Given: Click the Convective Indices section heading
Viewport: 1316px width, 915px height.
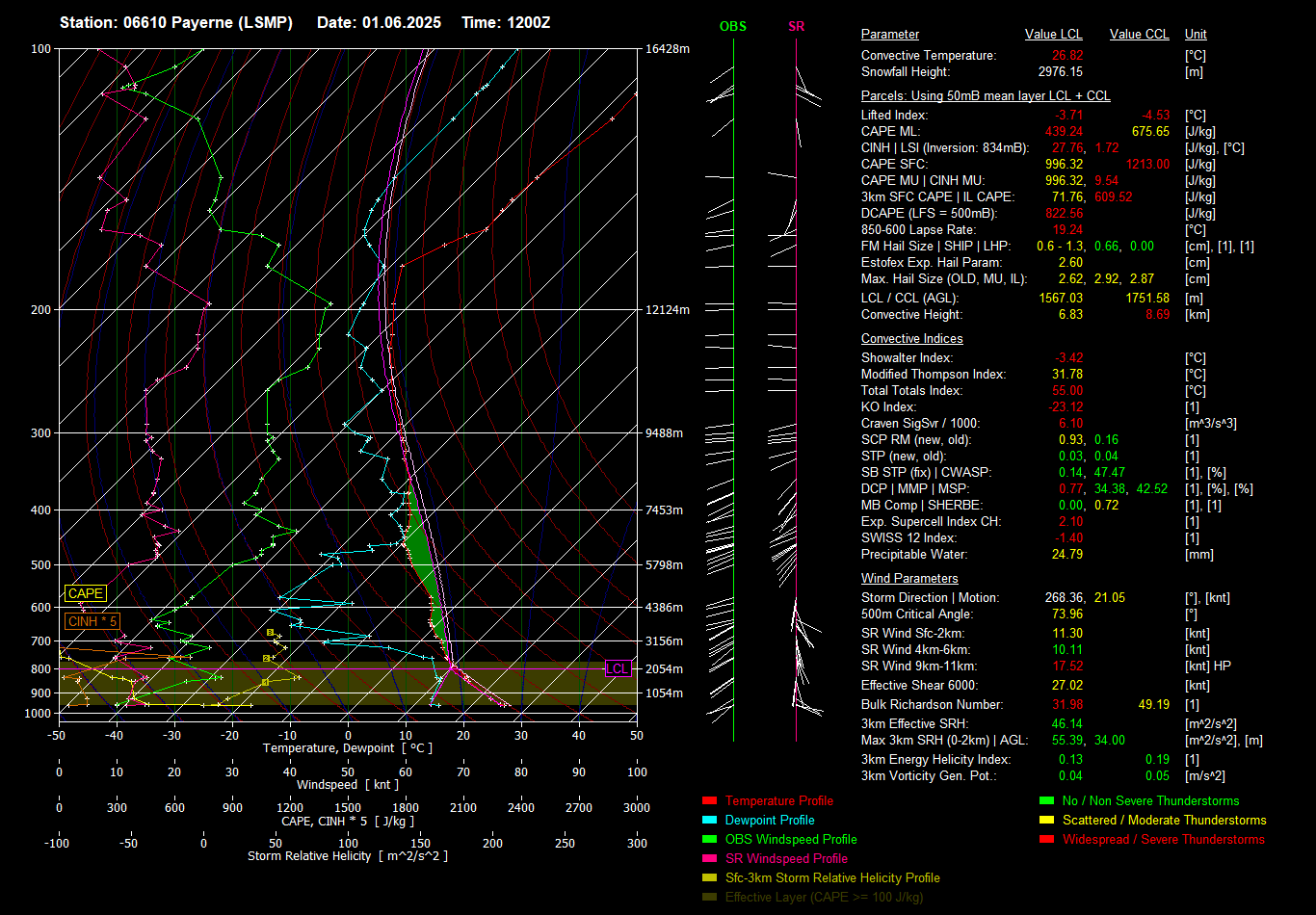Looking at the screenshot, I should click(911, 339).
